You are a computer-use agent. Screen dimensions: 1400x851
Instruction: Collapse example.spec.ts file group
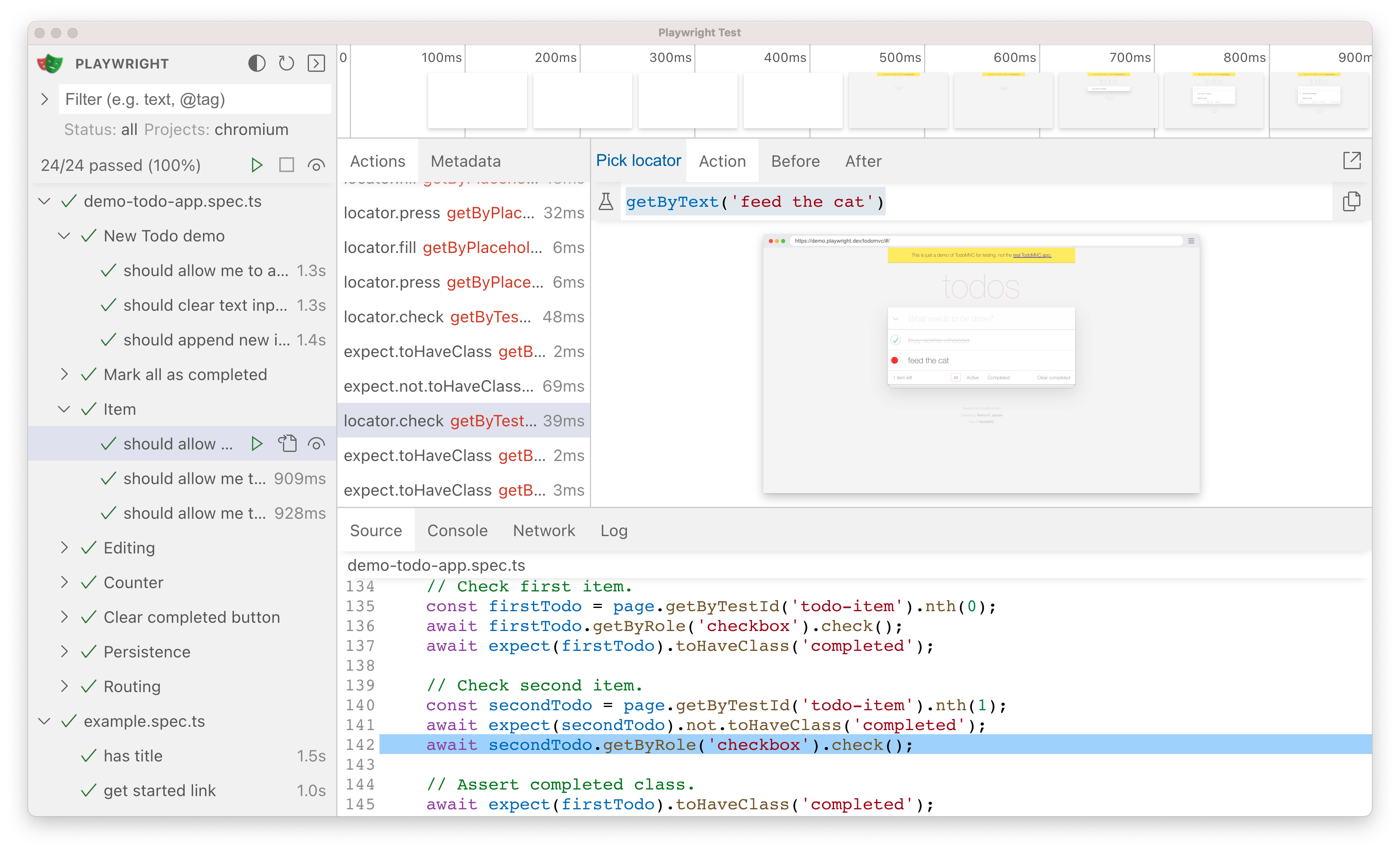point(45,721)
